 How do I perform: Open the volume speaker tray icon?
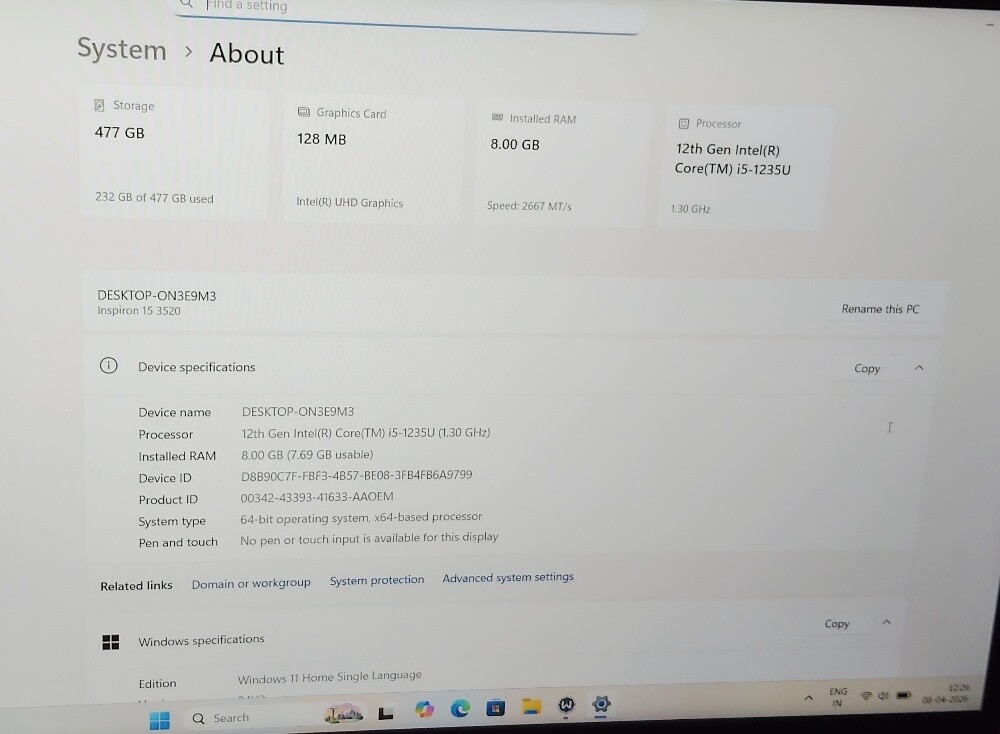pos(883,696)
